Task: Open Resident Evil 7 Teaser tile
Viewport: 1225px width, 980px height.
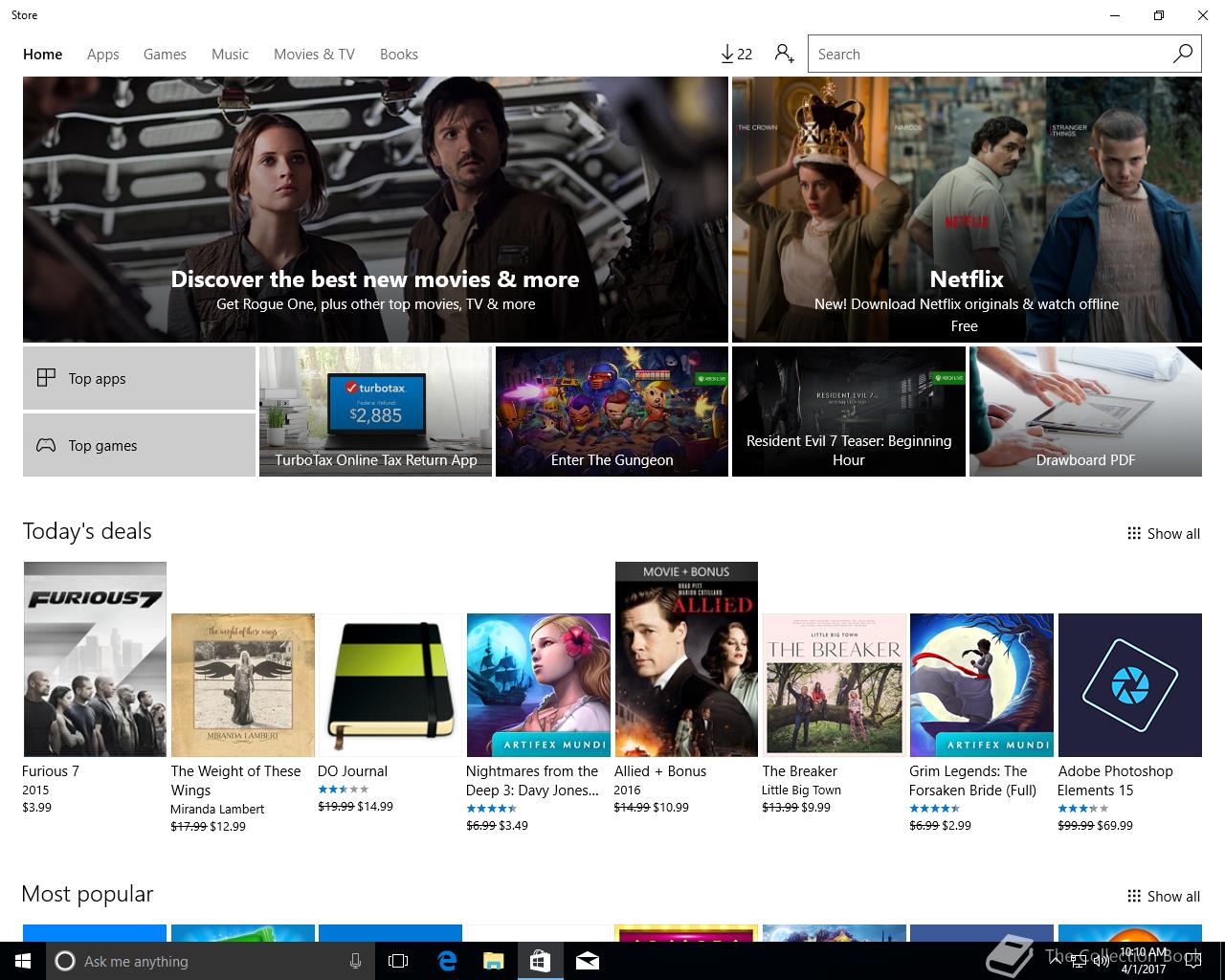Action: (x=849, y=412)
